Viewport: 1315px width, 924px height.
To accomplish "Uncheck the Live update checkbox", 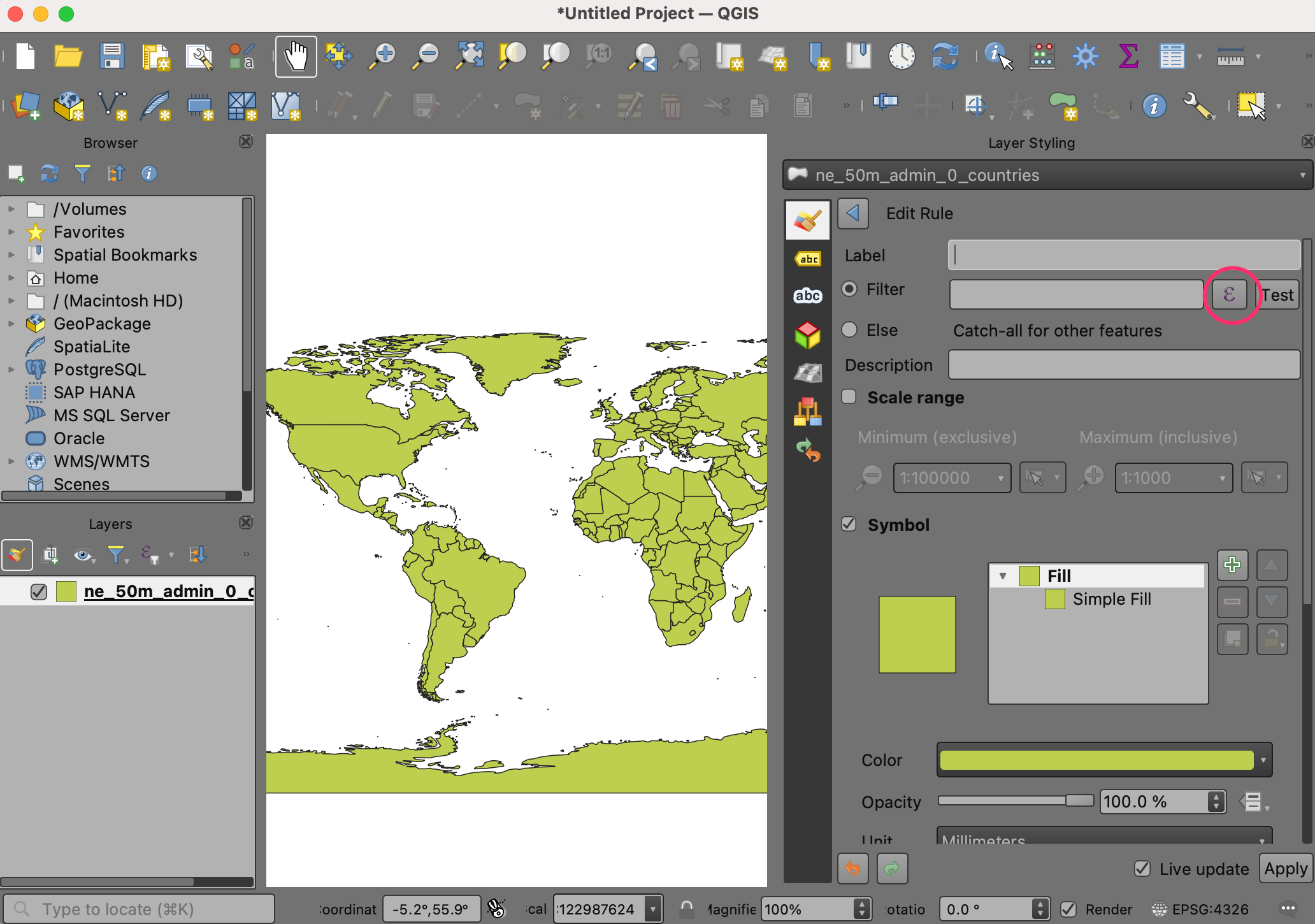I will click(1142, 869).
